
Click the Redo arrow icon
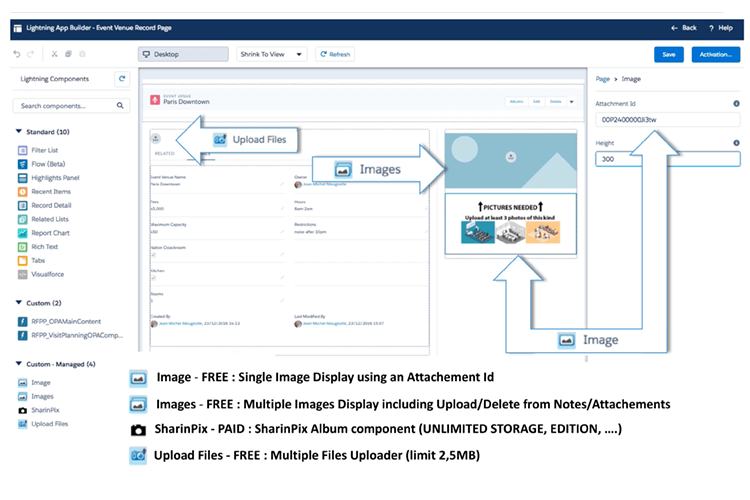click(31, 54)
